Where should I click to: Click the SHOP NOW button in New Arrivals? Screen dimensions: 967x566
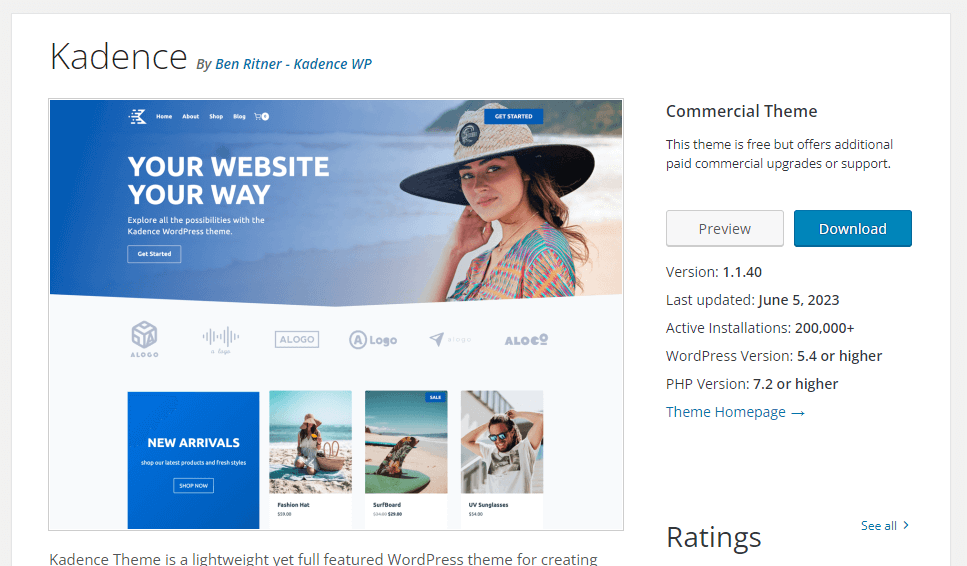pos(194,486)
